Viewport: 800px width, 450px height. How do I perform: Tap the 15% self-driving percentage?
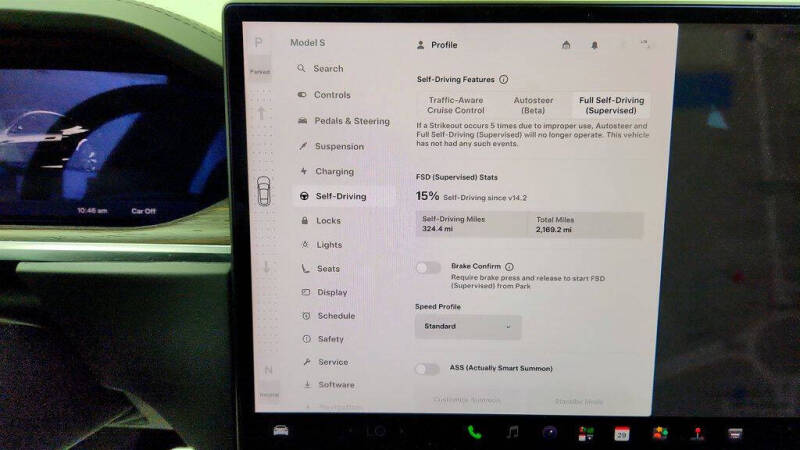427,196
